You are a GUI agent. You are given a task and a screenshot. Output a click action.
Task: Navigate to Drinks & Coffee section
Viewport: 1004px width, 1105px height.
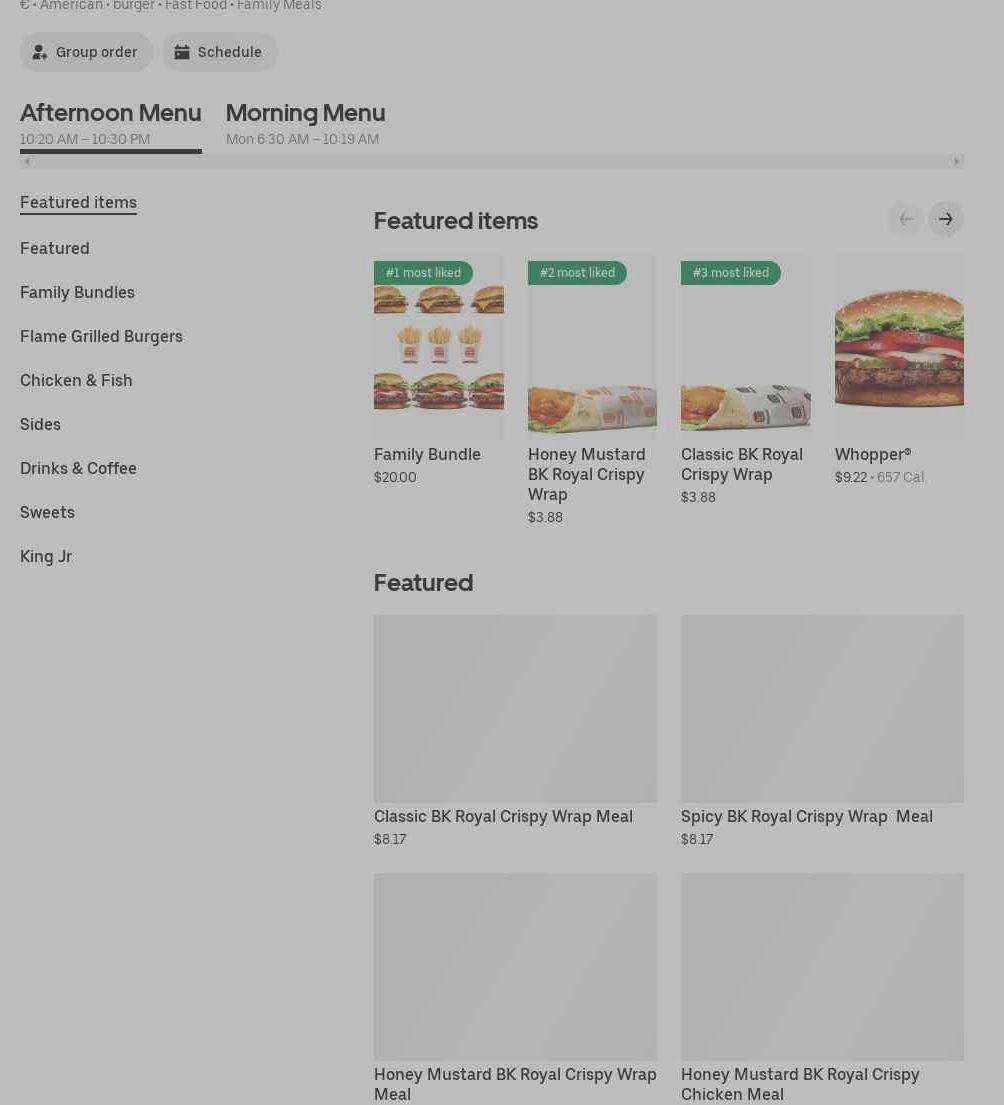click(78, 468)
